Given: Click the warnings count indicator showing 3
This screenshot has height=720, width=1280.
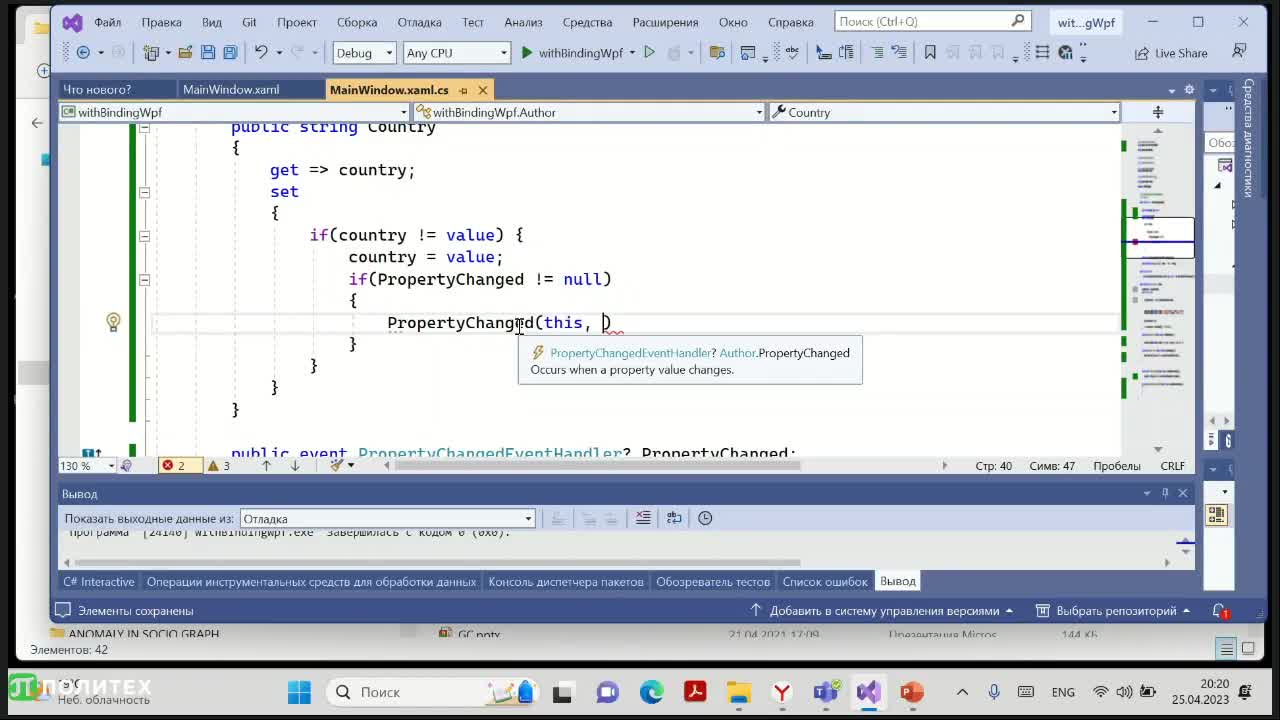Looking at the screenshot, I should (x=219, y=466).
